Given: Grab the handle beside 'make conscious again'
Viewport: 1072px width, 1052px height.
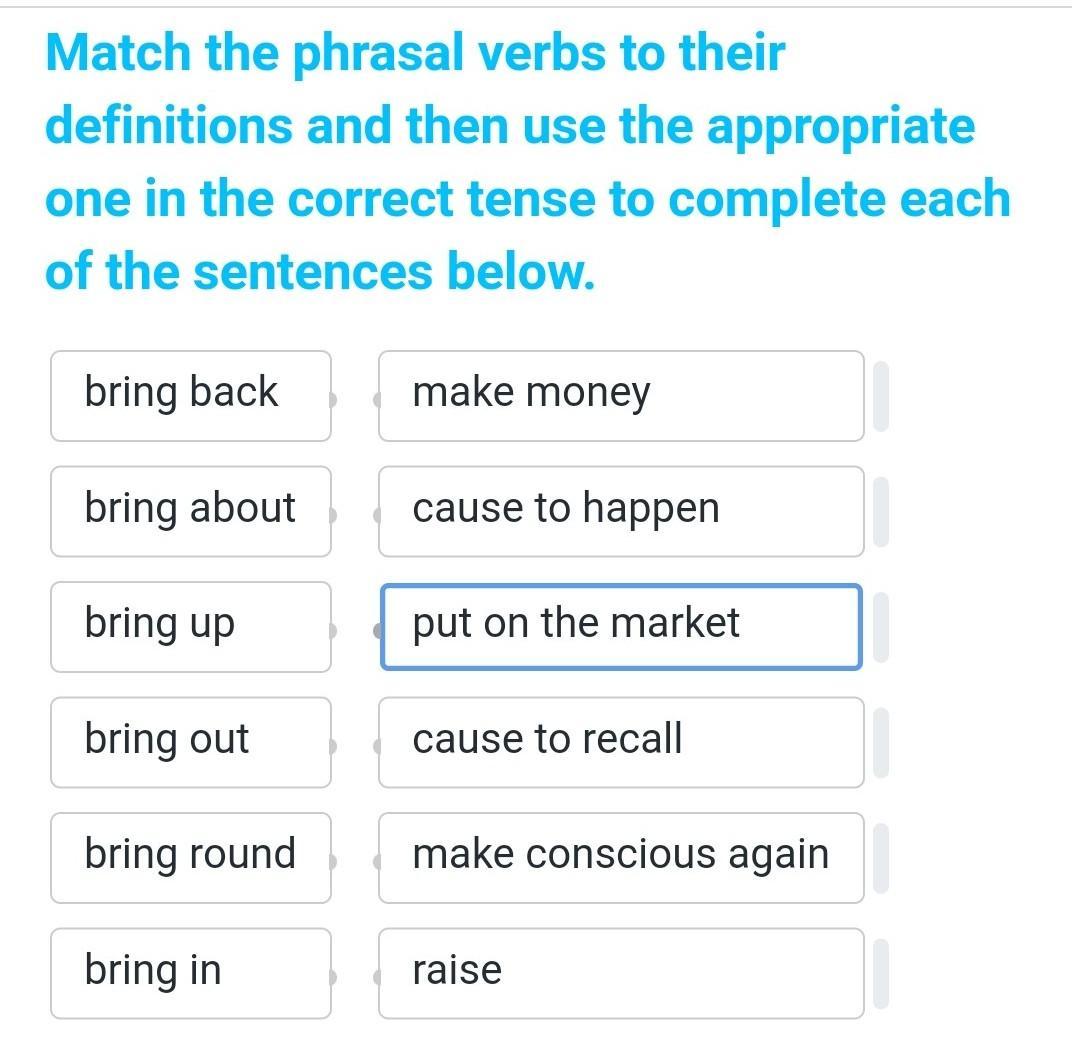Looking at the screenshot, I should coord(880,858).
